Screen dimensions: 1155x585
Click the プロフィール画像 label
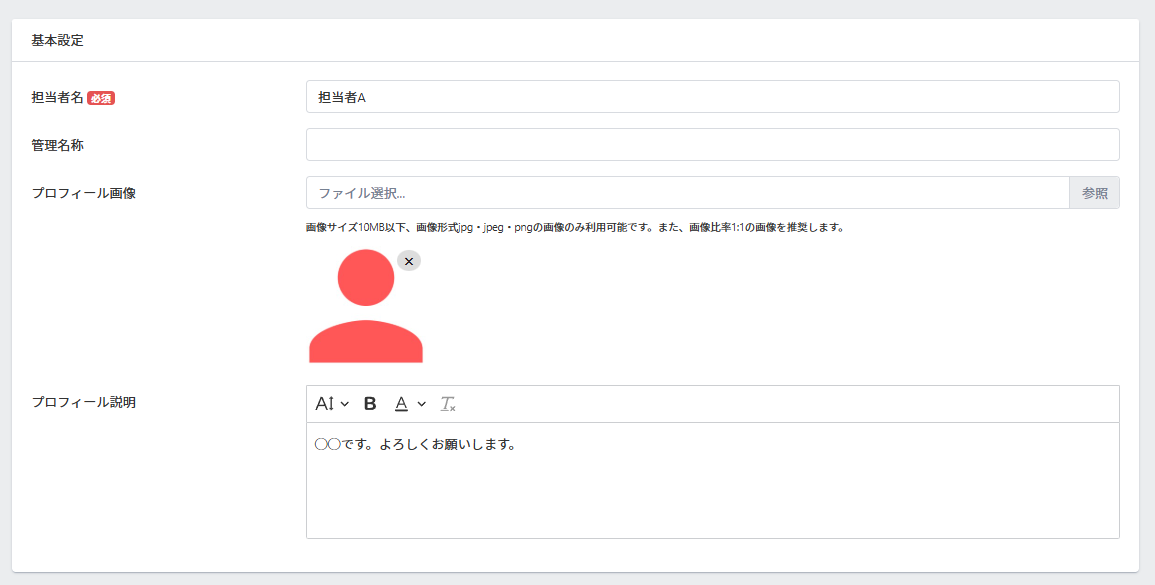pyautogui.click(x=83, y=193)
